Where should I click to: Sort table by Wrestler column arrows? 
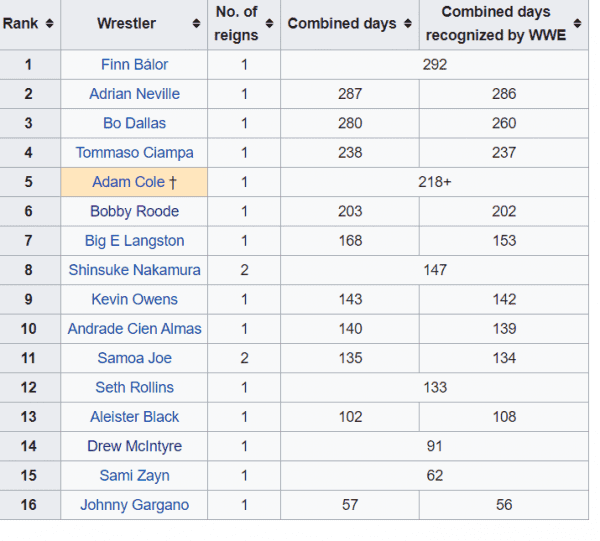coord(195,24)
